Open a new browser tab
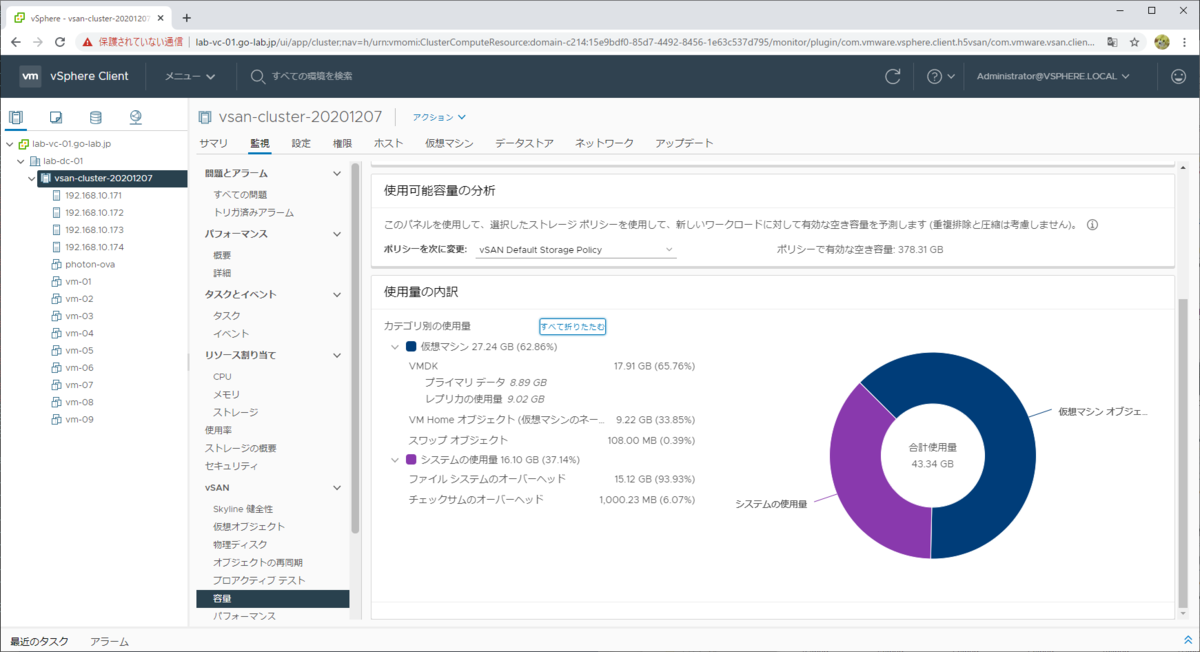Image resolution: width=1200 pixels, height=652 pixels. [187, 17]
